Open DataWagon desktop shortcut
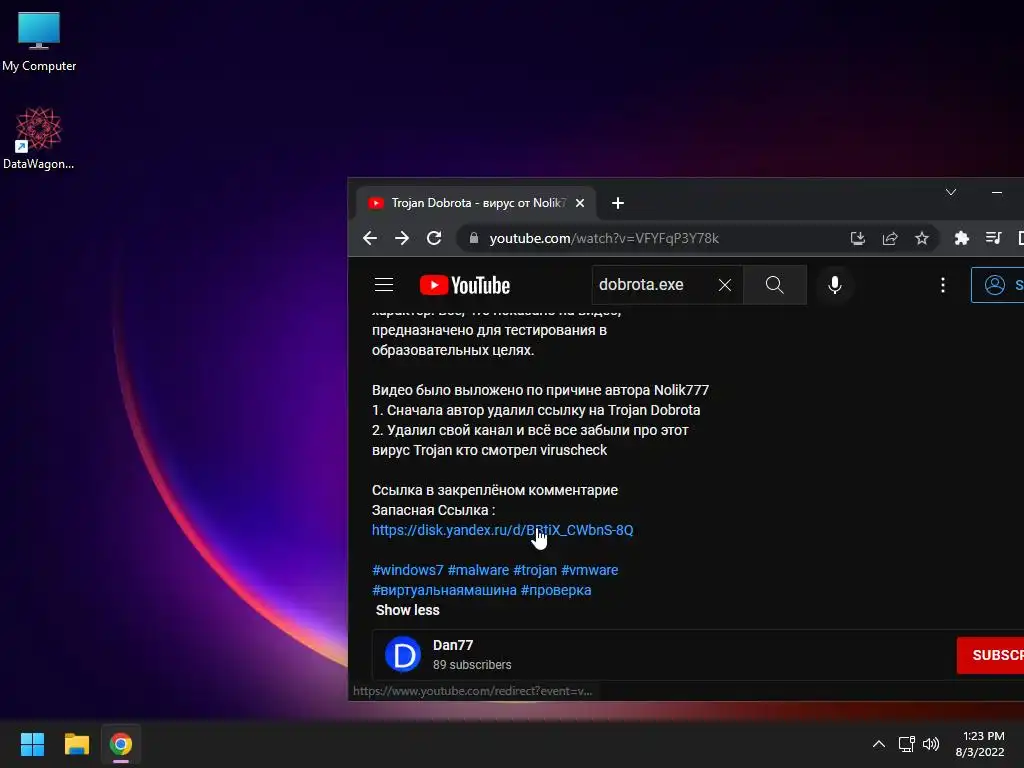Viewport: 1024px width, 768px height. [x=39, y=138]
